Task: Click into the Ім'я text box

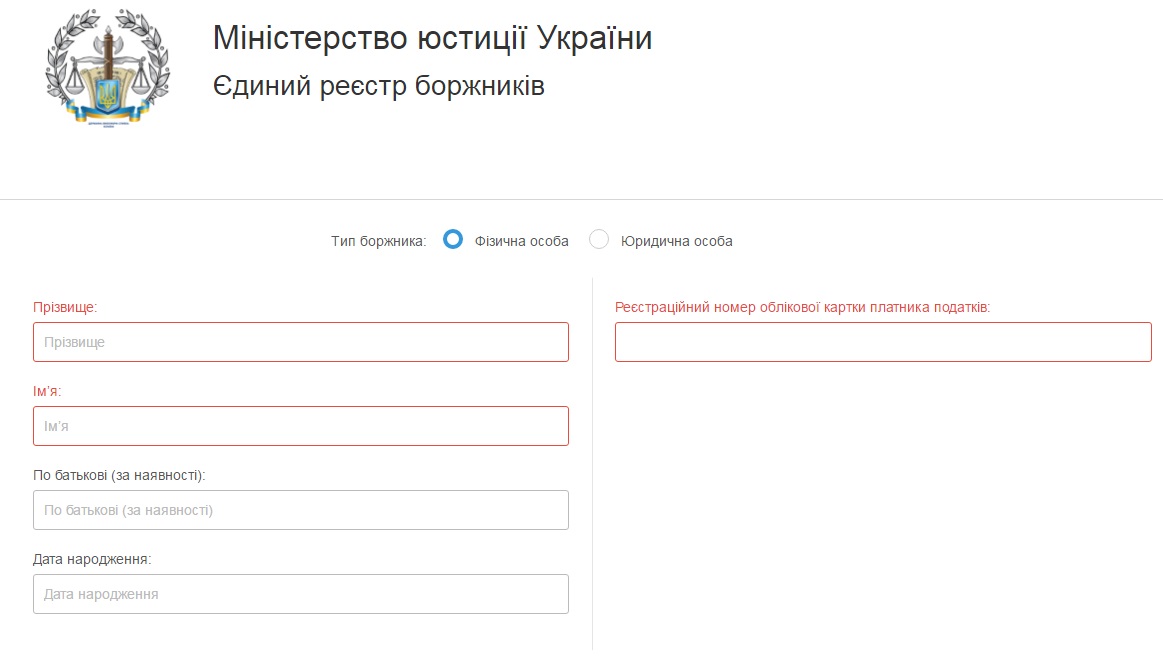Action: [x=300, y=426]
